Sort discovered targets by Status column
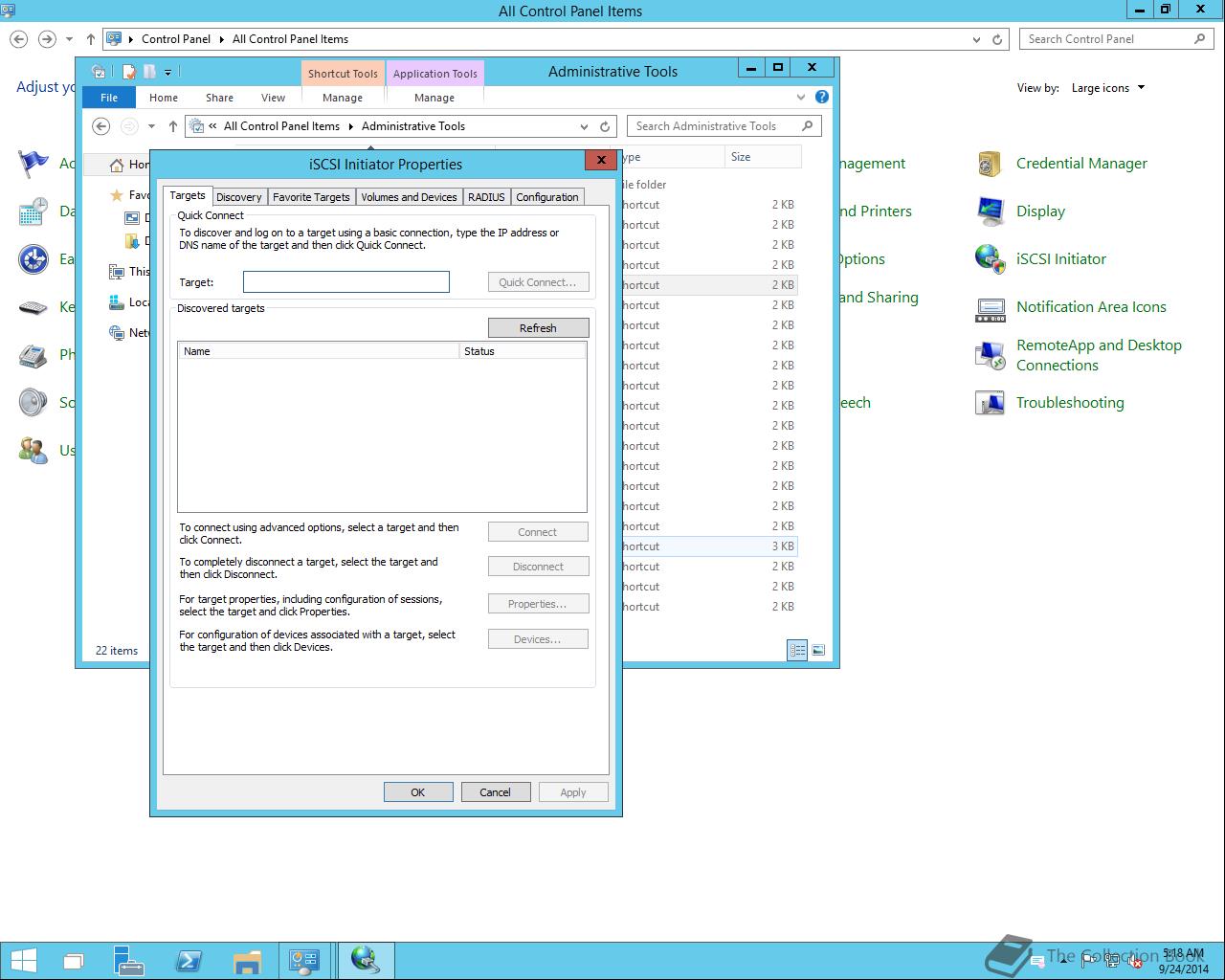This screenshot has height=980, width=1225. (523, 351)
